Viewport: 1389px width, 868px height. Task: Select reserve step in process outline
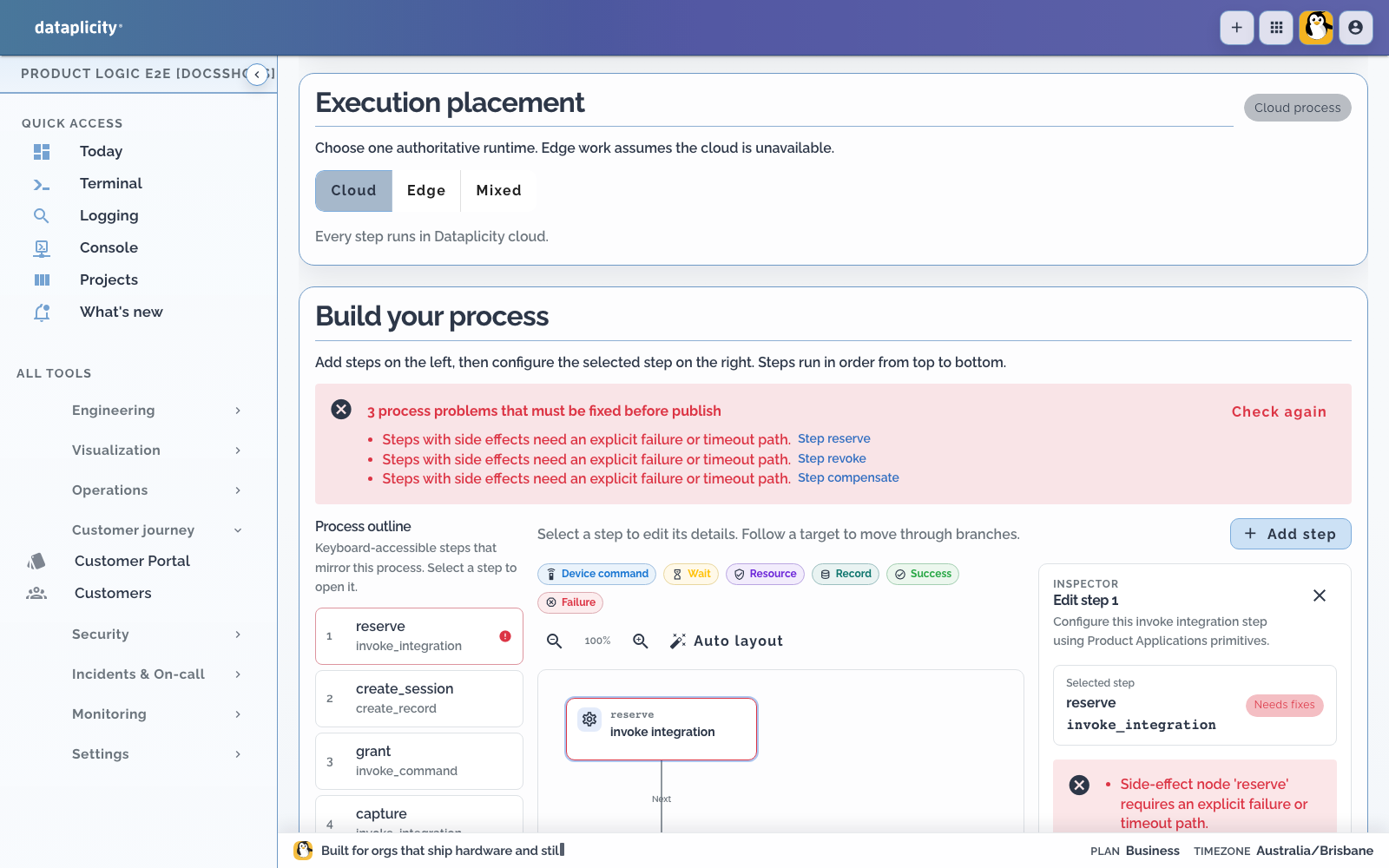click(x=419, y=636)
